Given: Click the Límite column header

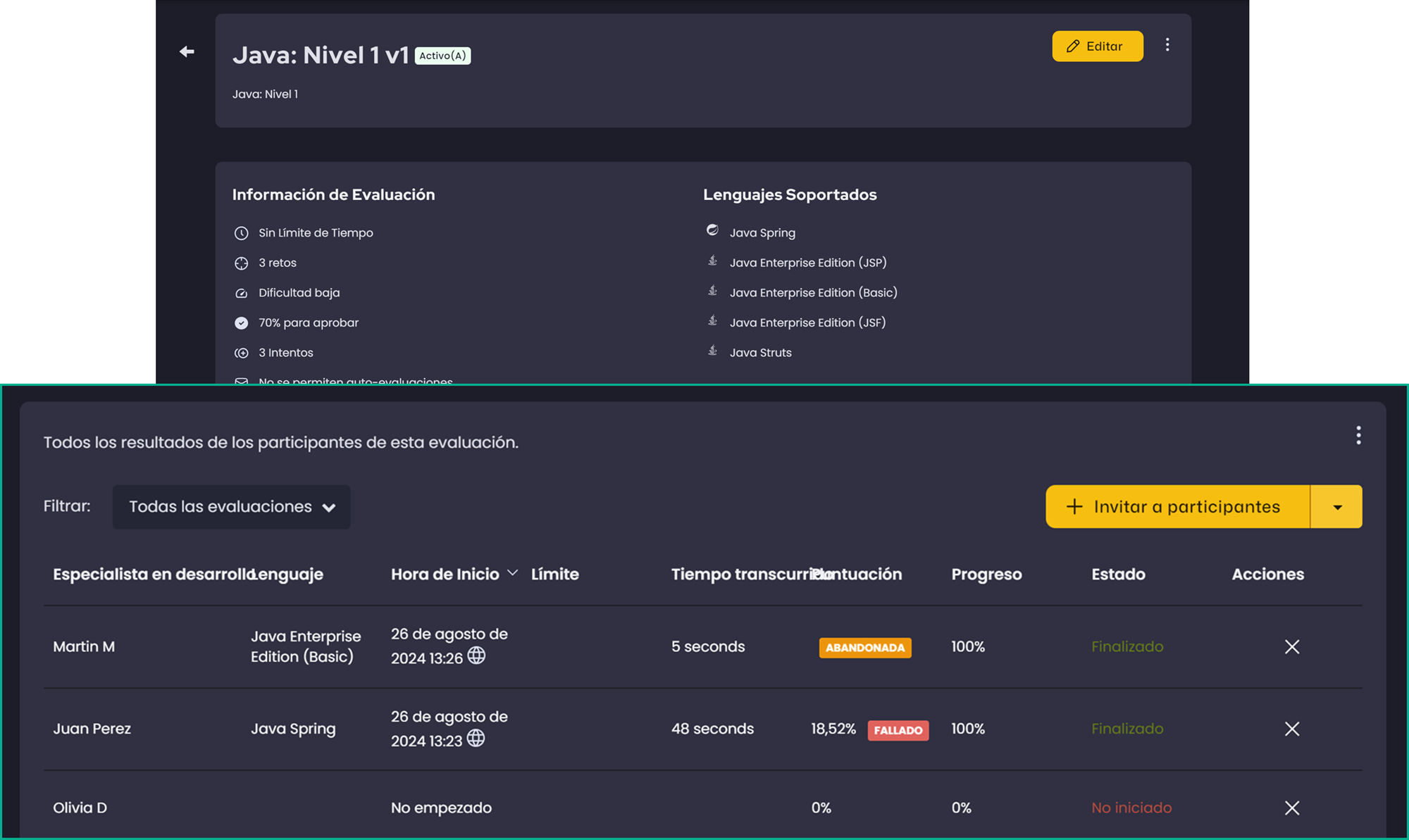Looking at the screenshot, I should pyautogui.click(x=555, y=575).
